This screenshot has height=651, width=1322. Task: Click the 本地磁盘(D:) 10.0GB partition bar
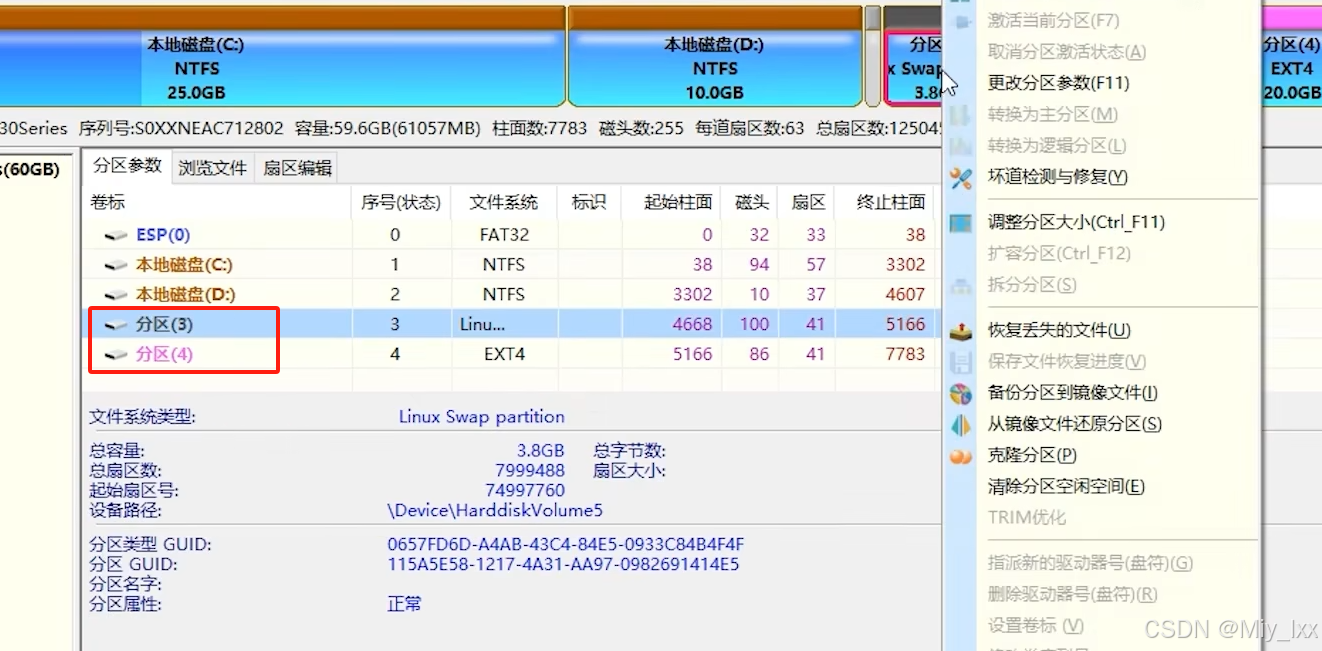[x=715, y=68]
